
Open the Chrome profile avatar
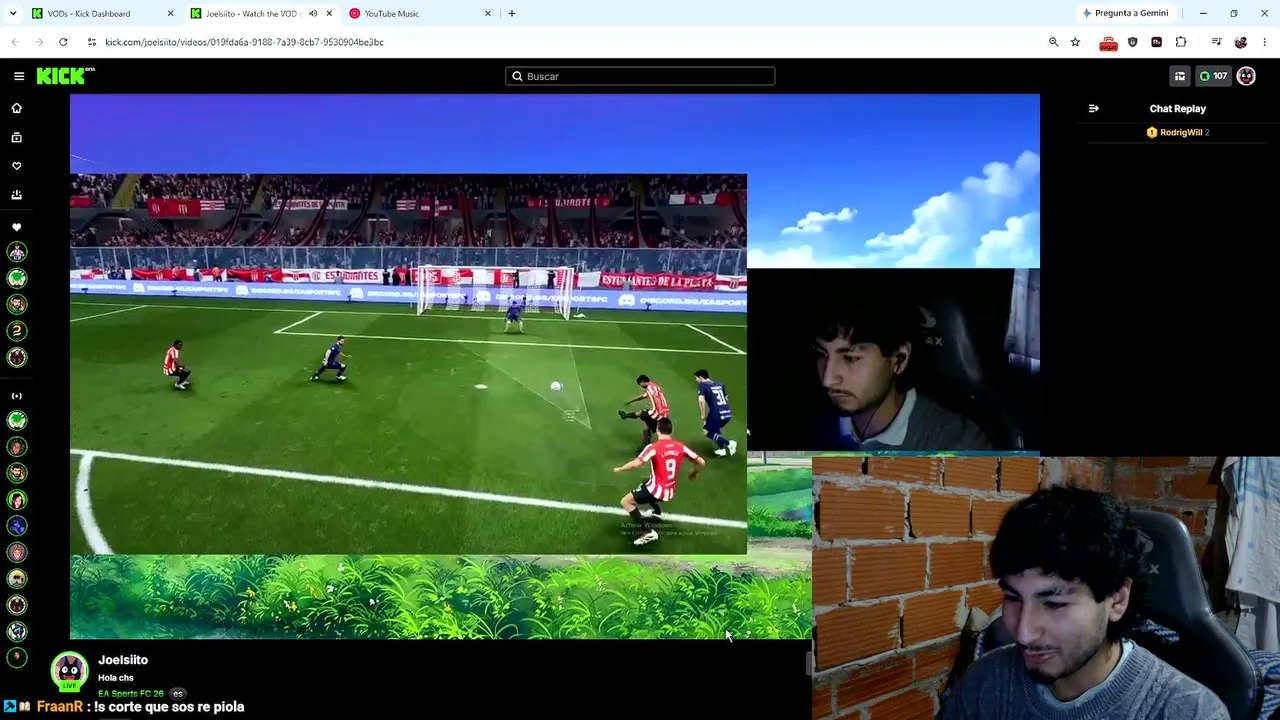click(x=1241, y=42)
